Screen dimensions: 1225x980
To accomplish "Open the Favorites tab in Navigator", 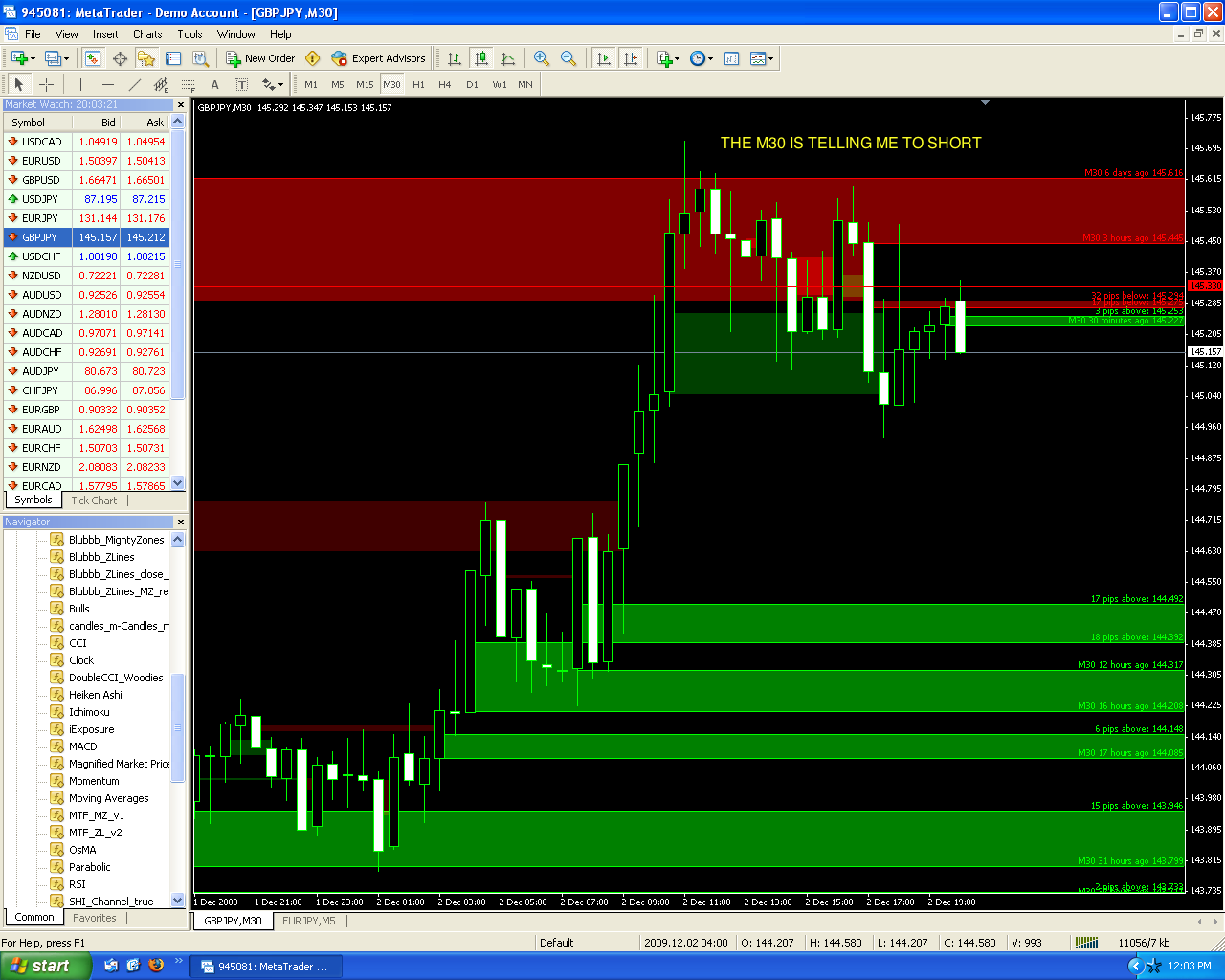I will coord(95,918).
